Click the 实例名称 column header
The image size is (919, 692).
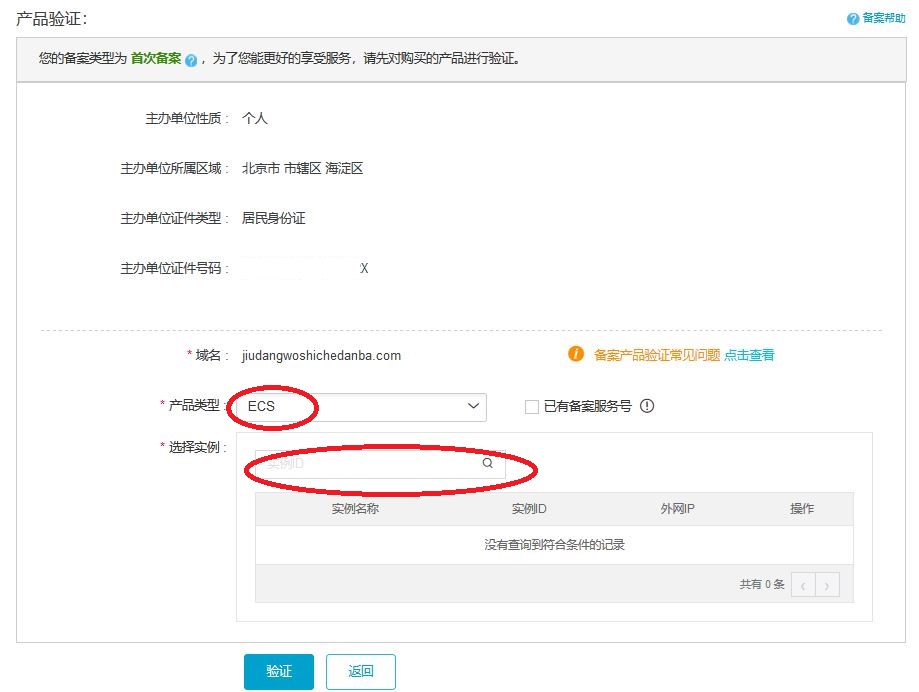pos(356,508)
